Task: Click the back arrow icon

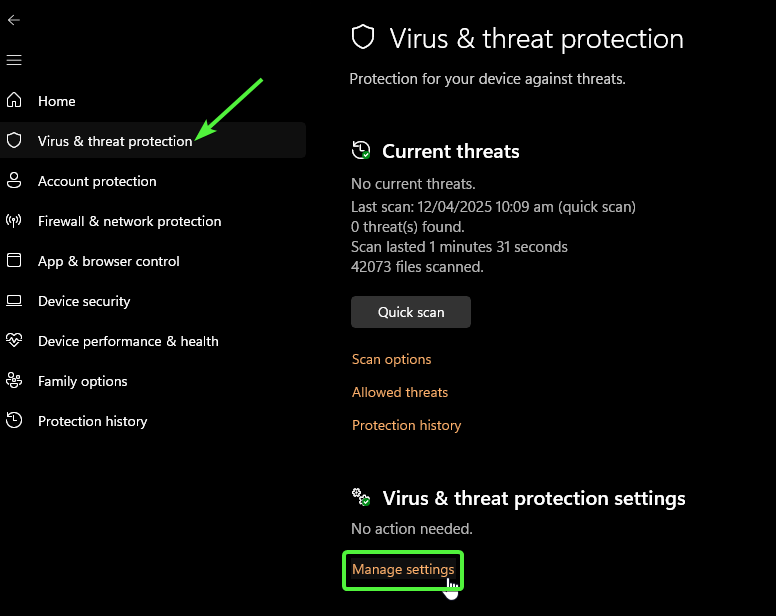Action: (14, 20)
